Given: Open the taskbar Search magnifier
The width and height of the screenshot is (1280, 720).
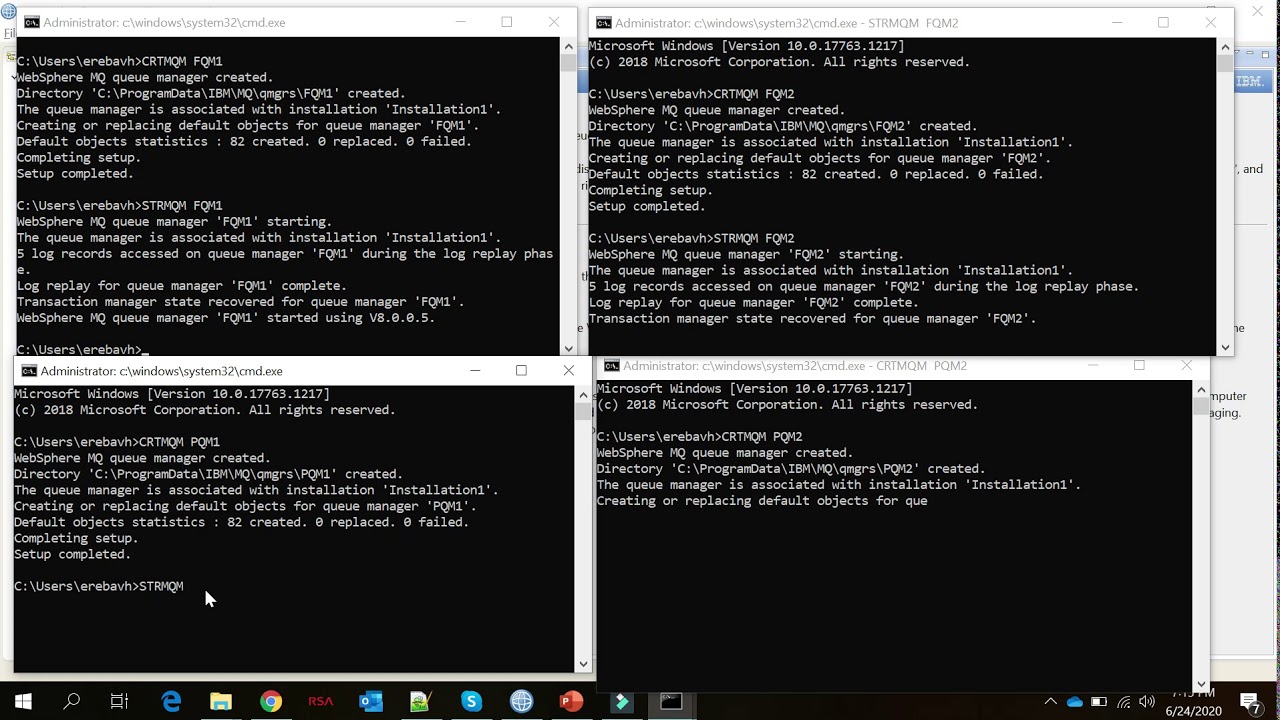Looking at the screenshot, I should [x=71, y=701].
